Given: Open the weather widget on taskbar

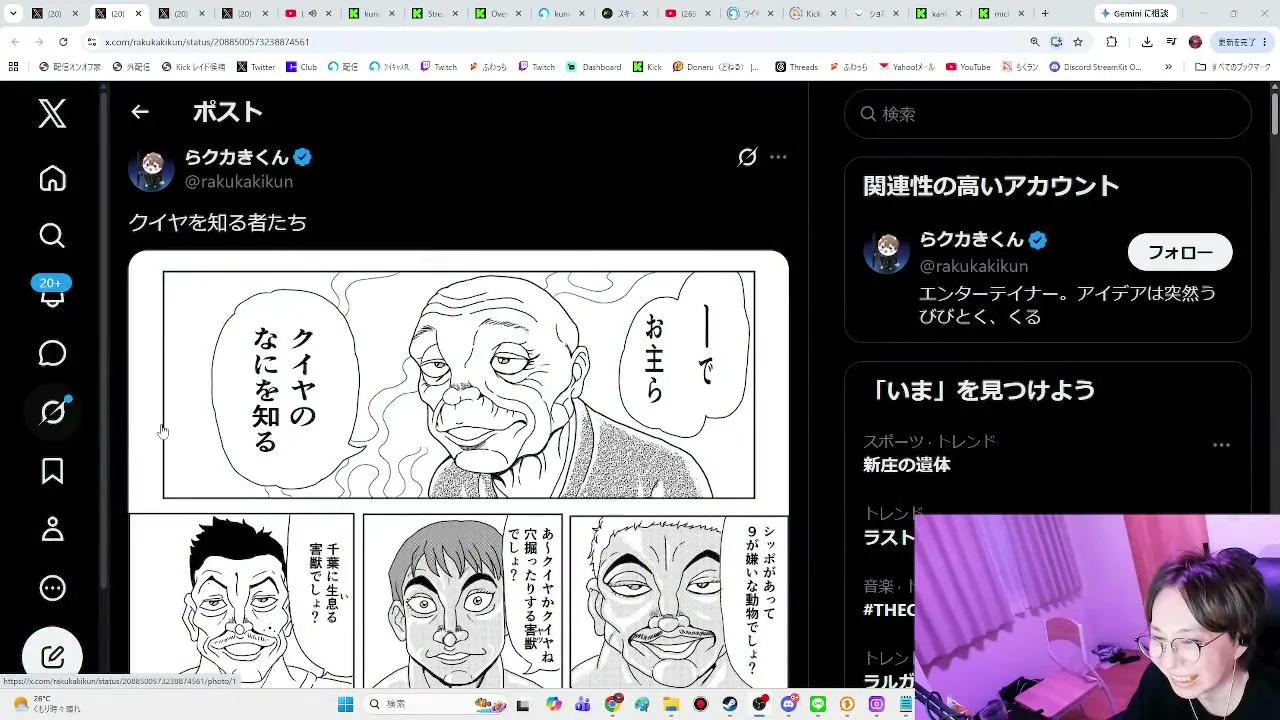Looking at the screenshot, I should click(48, 704).
